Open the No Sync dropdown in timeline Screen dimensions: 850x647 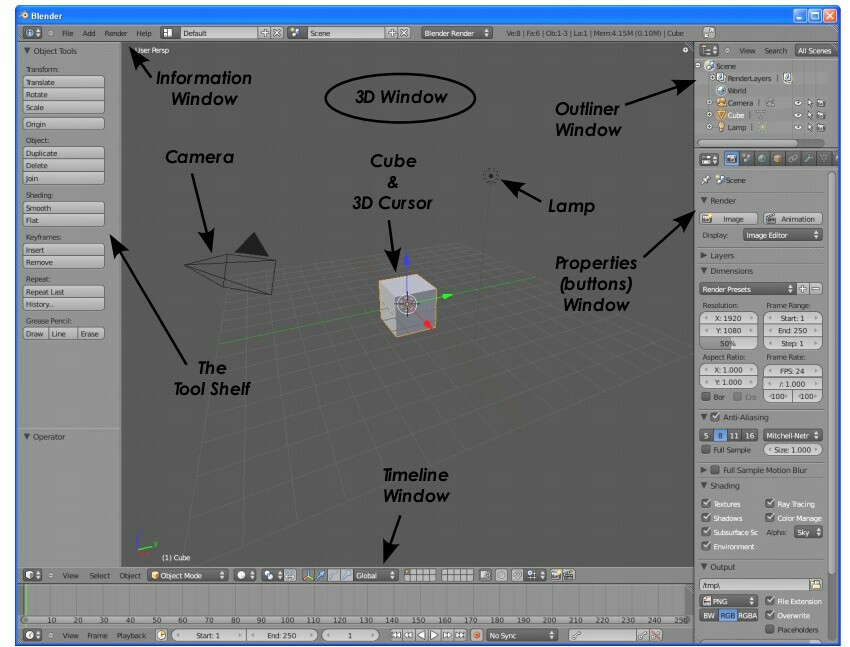click(x=521, y=635)
